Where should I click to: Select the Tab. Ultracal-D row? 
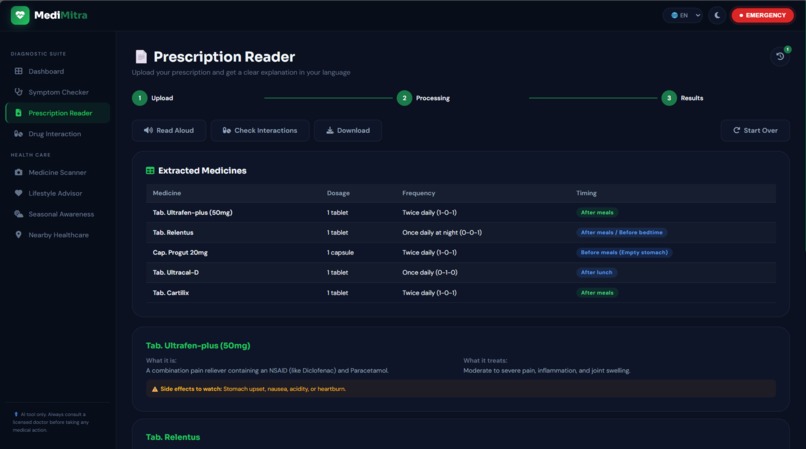(x=461, y=273)
